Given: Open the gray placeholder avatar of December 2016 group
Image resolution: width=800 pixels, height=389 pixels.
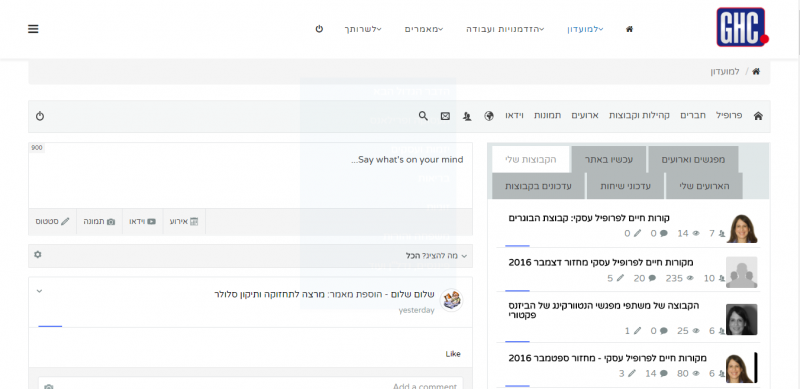Looking at the screenshot, I should pyautogui.click(x=742, y=272).
